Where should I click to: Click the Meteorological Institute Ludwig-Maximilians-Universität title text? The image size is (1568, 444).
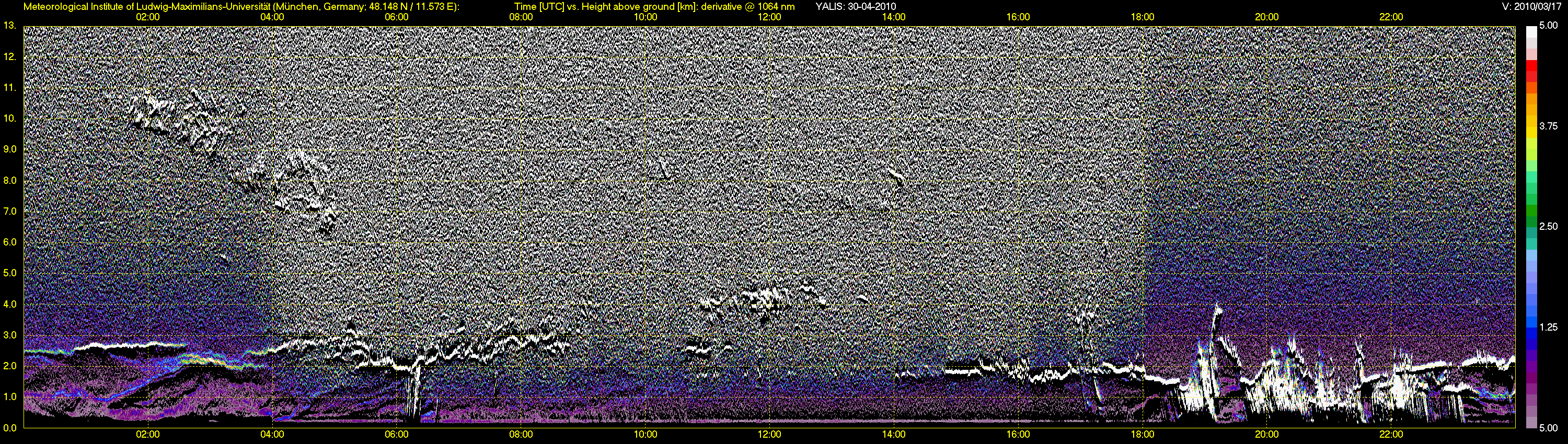(241, 7)
